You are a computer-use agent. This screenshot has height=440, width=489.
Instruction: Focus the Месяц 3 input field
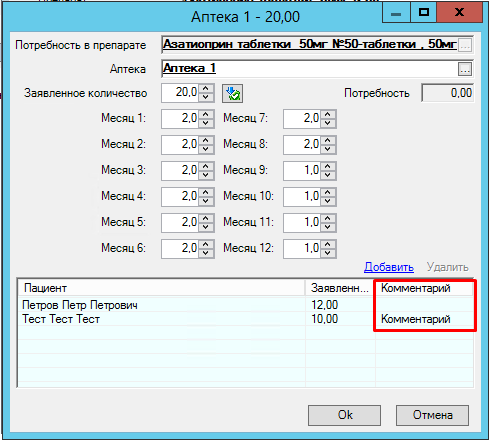coord(180,171)
